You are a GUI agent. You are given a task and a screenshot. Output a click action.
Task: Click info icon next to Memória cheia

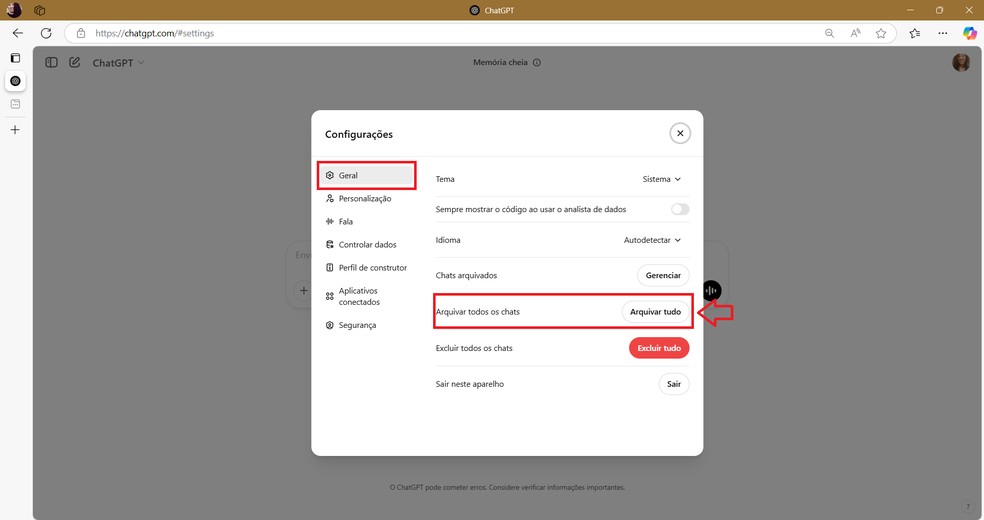(537, 62)
